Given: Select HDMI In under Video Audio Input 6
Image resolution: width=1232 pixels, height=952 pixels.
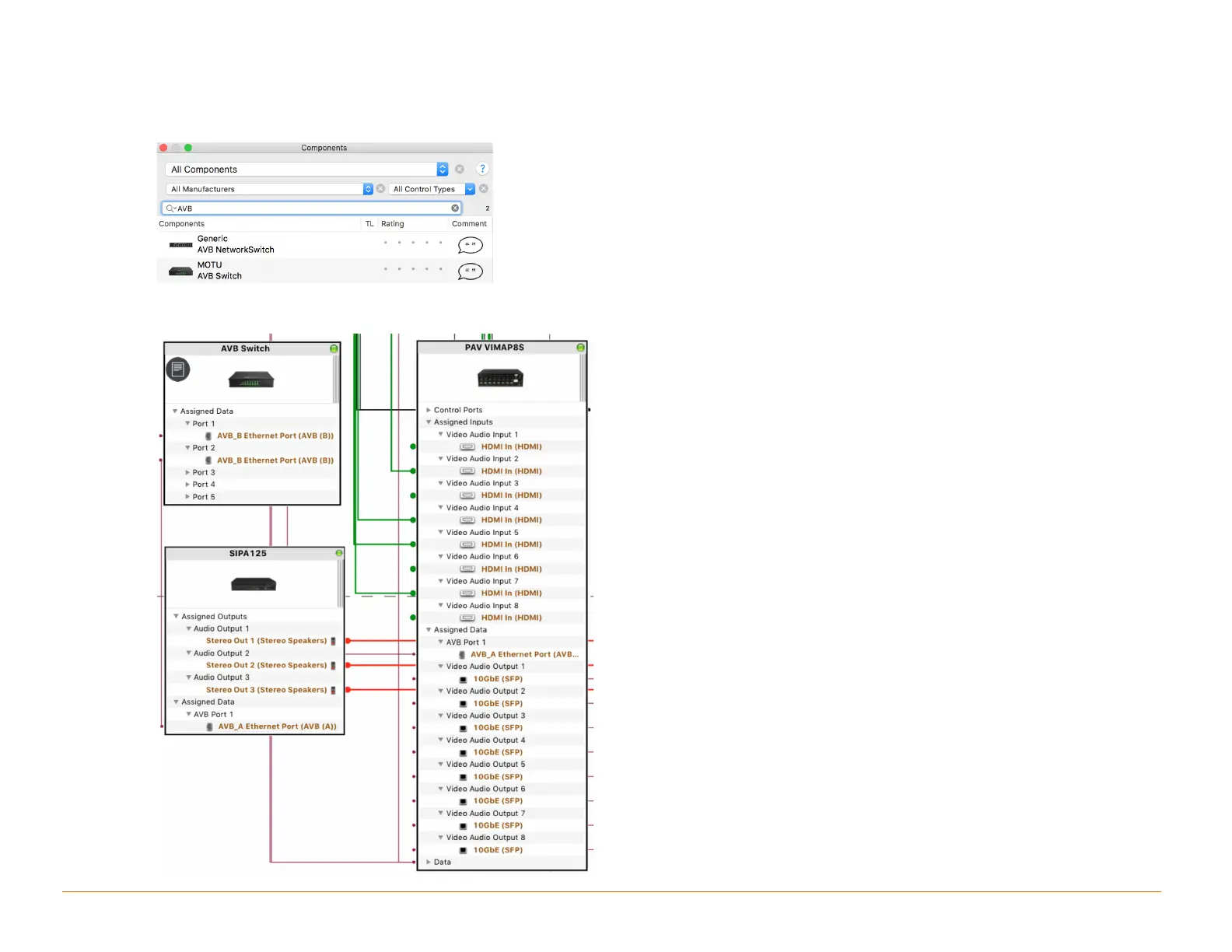Looking at the screenshot, I should (x=511, y=569).
